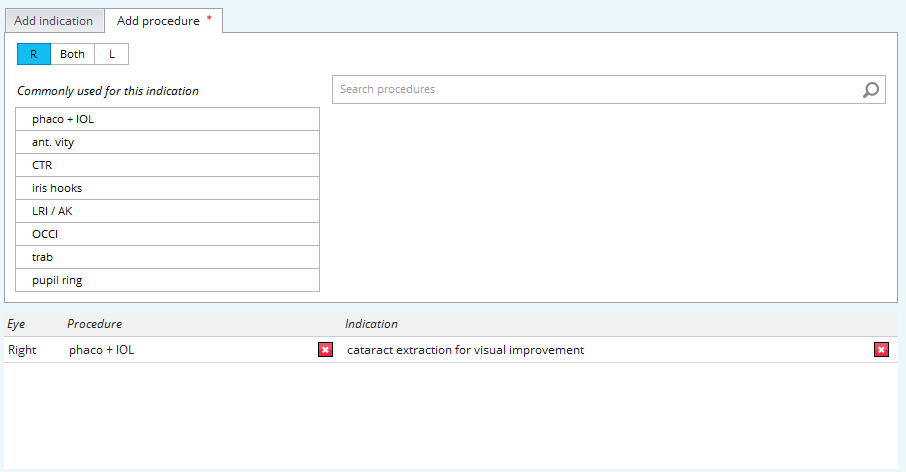Click the Search procedures field
Image resolution: width=906 pixels, height=472 pixels.
click(x=595, y=90)
